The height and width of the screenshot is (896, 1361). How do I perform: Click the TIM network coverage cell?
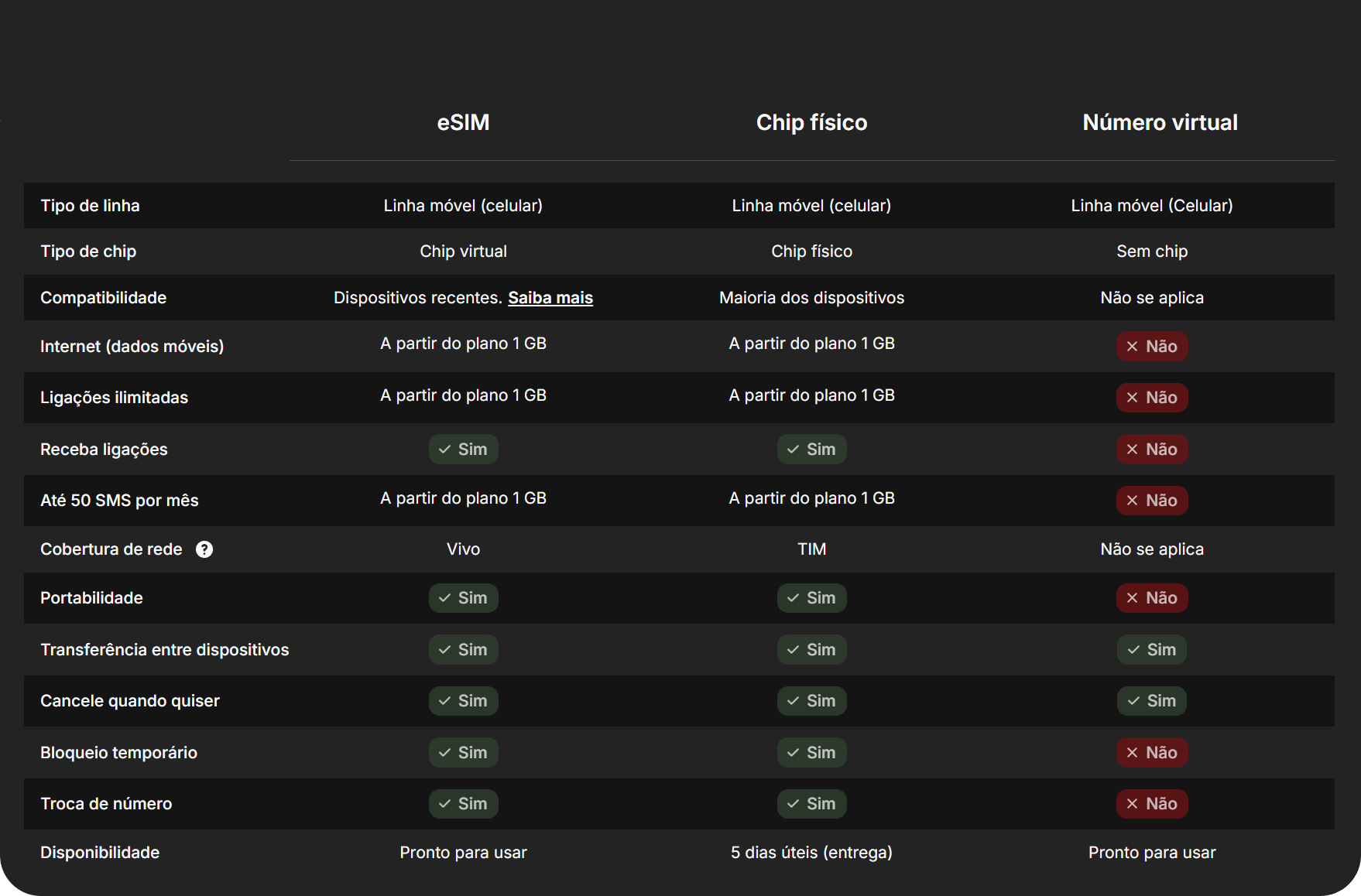coord(811,549)
